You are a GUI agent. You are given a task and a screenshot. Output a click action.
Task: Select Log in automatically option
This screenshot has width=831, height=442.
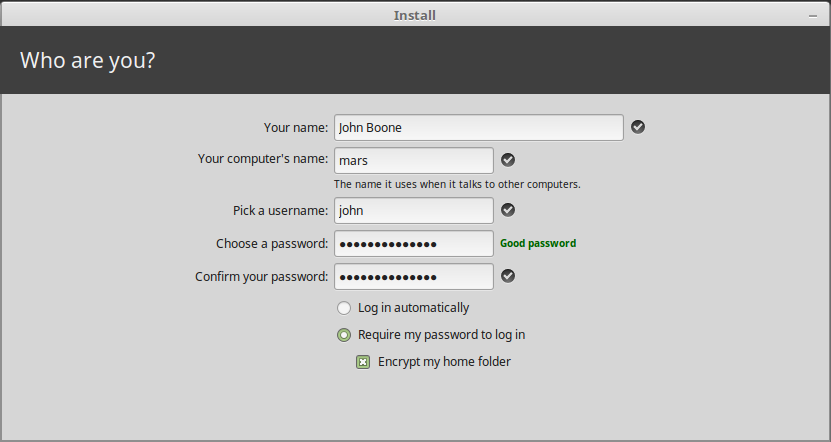[344, 308]
